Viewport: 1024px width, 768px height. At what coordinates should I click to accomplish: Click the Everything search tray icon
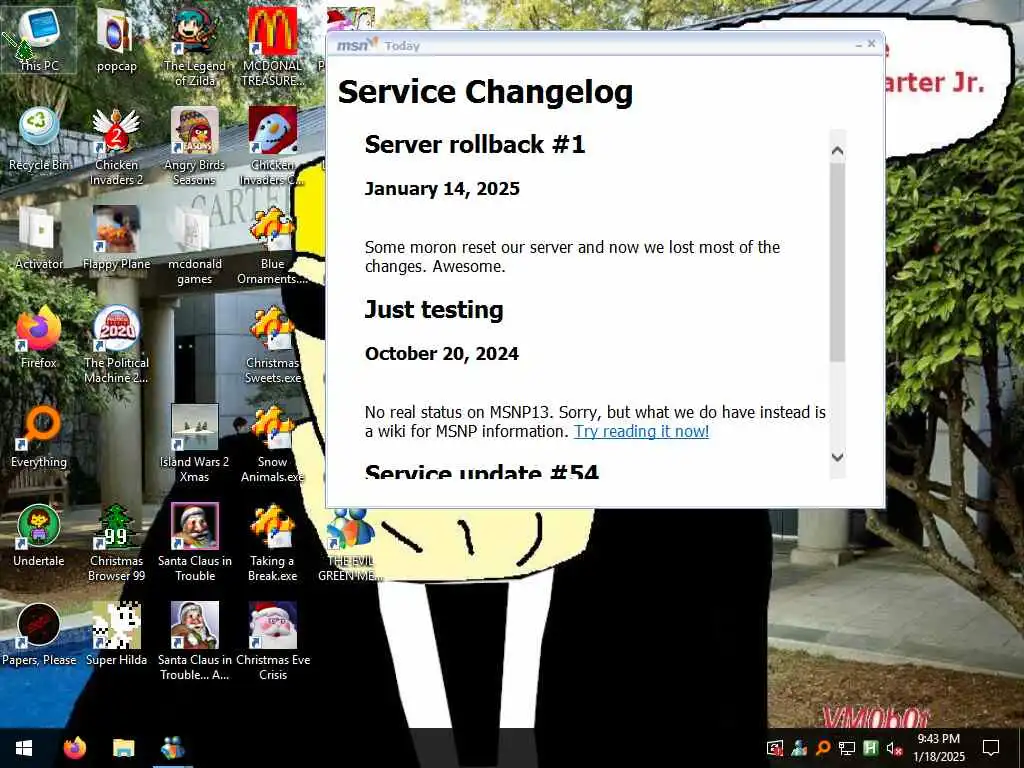click(x=823, y=748)
